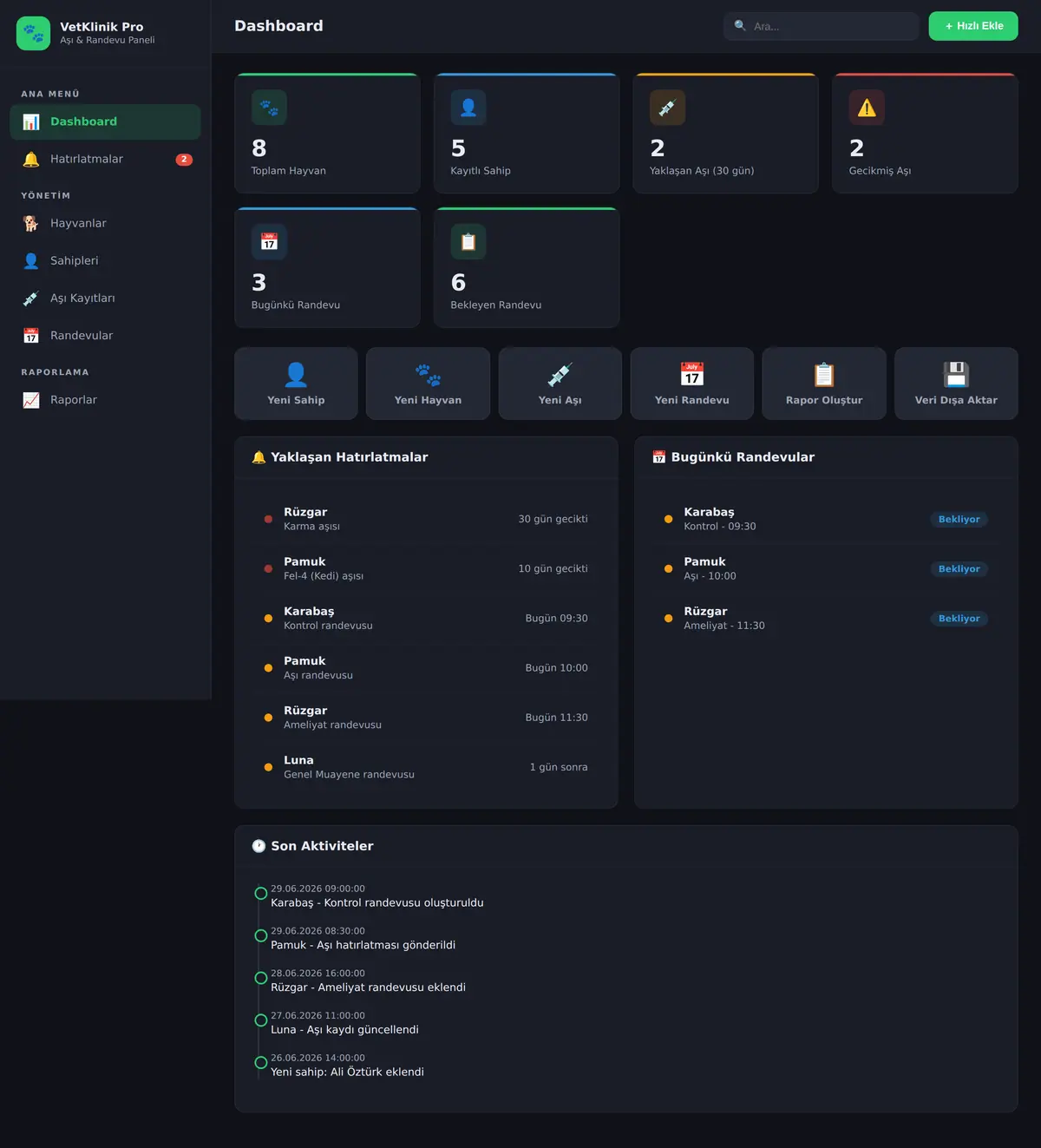Select the Karabaş Kontrol randevusu reminder
This screenshot has height=1148, width=1041.
pyautogui.click(x=426, y=618)
